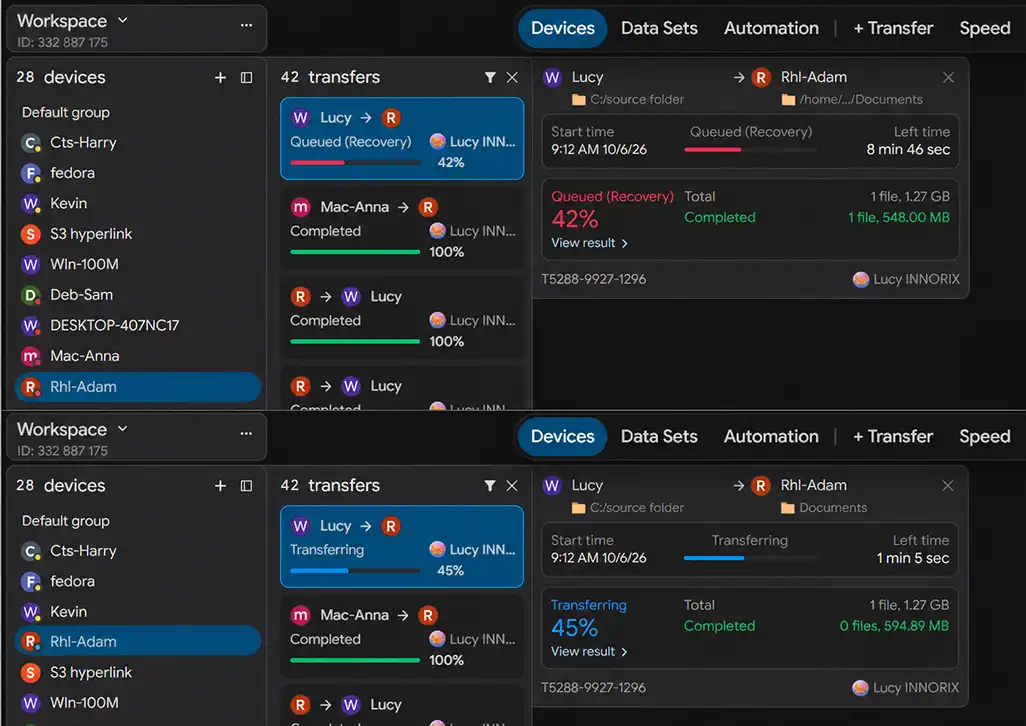Click upper + Transfer button
This screenshot has height=726, width=1026.
[893, 28]
